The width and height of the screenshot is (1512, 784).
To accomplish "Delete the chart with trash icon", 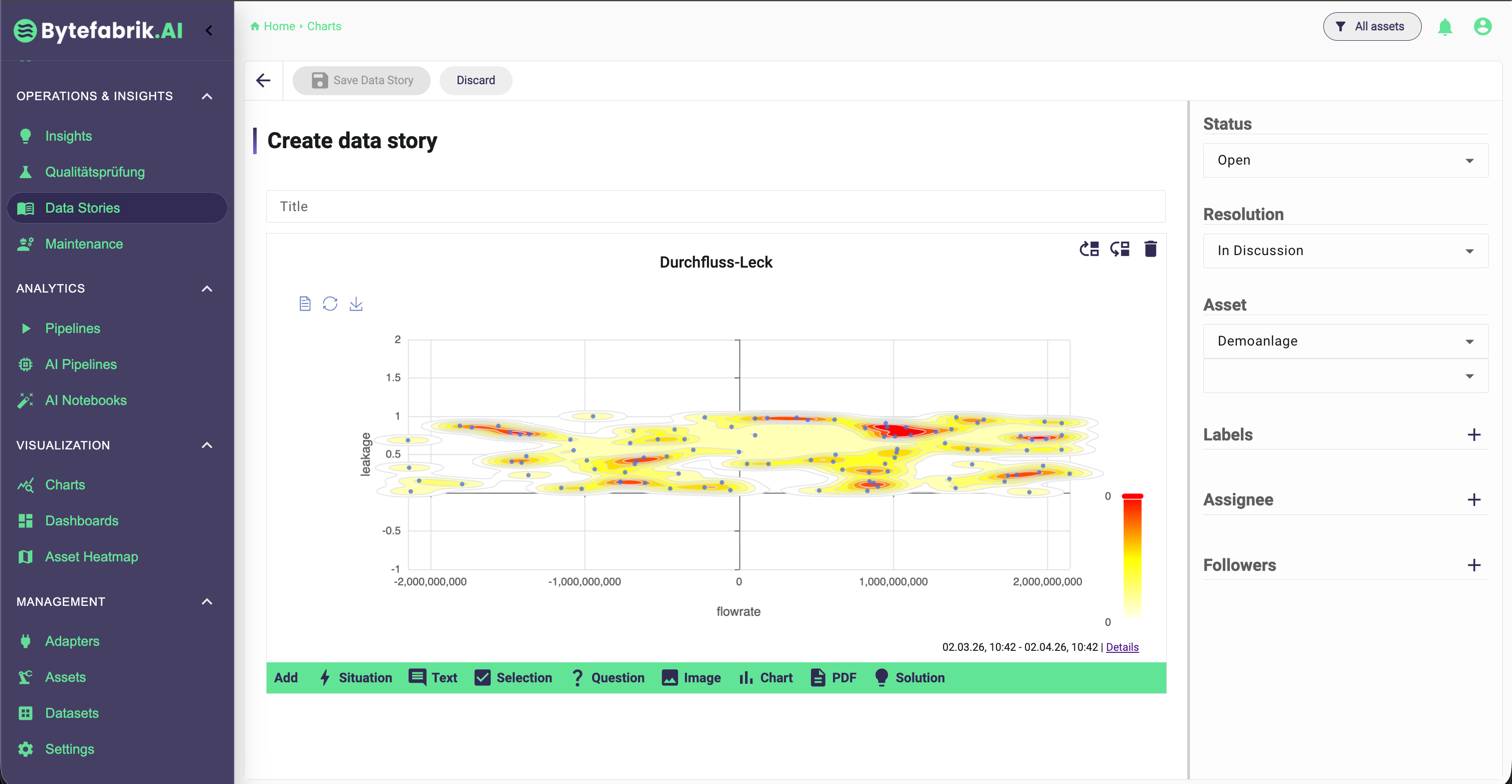I will (1150, 249).
